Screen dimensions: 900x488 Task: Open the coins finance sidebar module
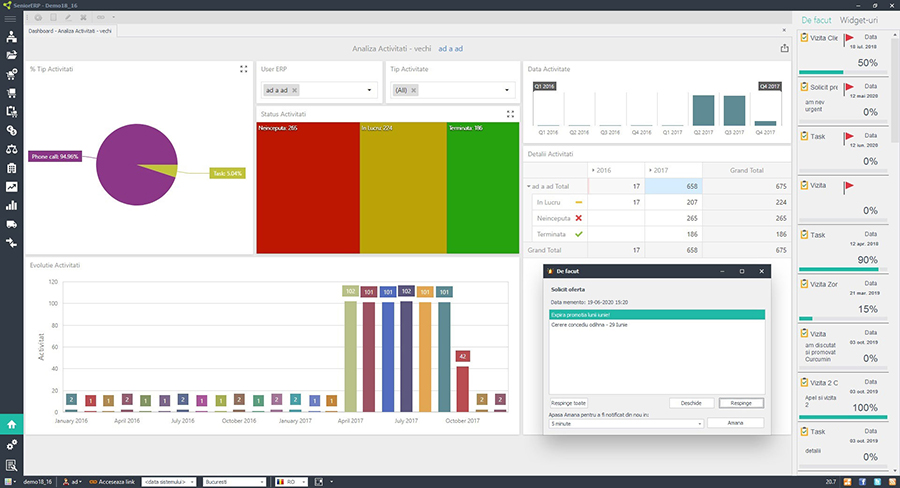(11, 130)
